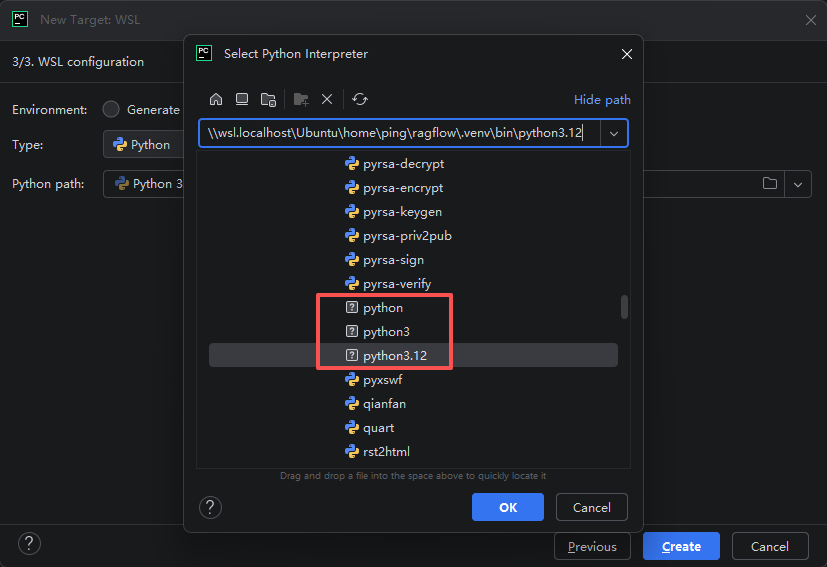Viewport: 827px width, 567px height.
Task: Open the Type Python dropdown
Action: (143, 145)
